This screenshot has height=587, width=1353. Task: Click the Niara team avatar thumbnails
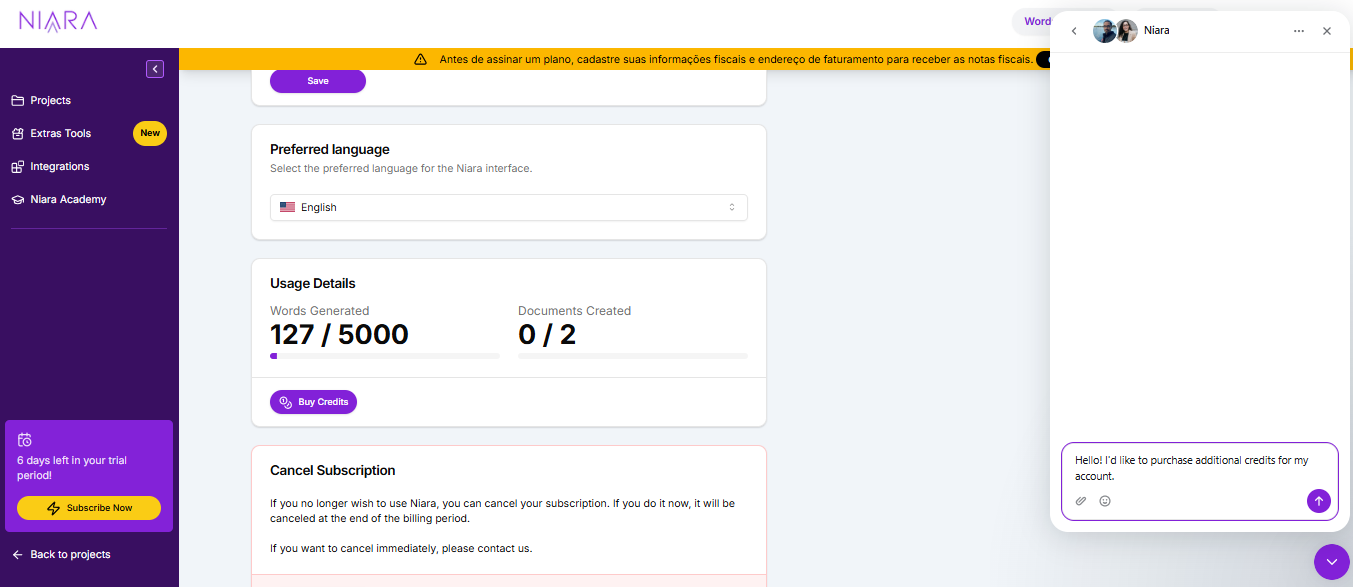coord(1115,30)
